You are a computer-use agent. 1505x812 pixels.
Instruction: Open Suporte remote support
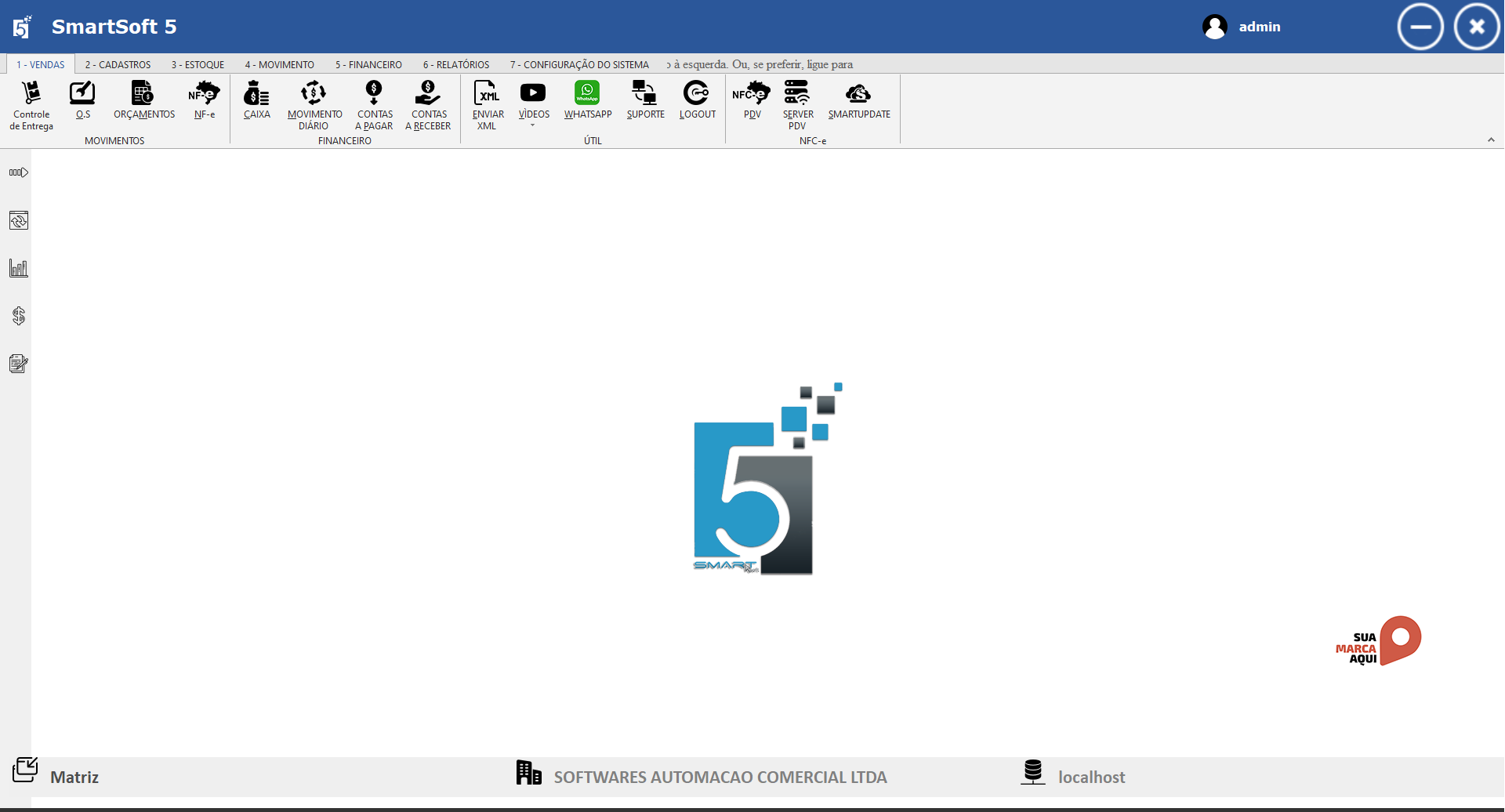point(645,100)
